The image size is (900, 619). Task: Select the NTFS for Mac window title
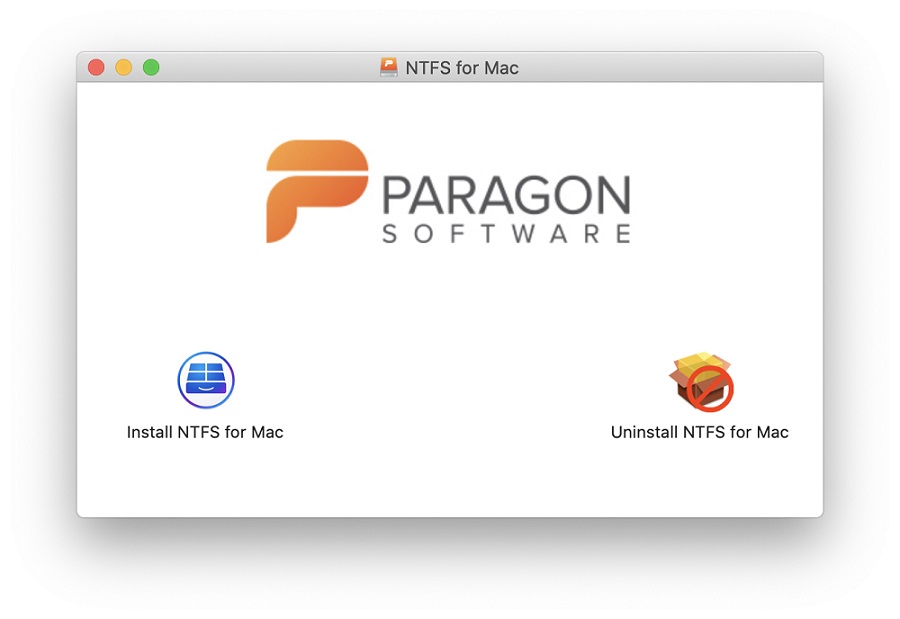[463, 67]
